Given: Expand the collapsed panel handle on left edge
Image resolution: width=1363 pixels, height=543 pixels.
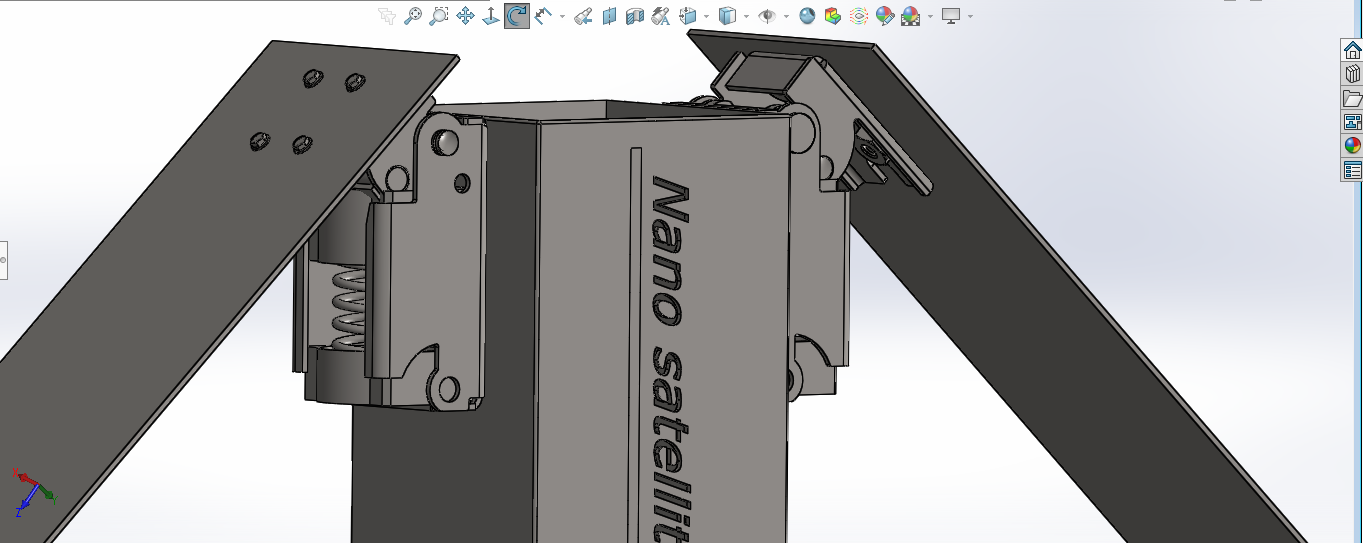Looking at the screenshot, I should [x=3, y=260].
